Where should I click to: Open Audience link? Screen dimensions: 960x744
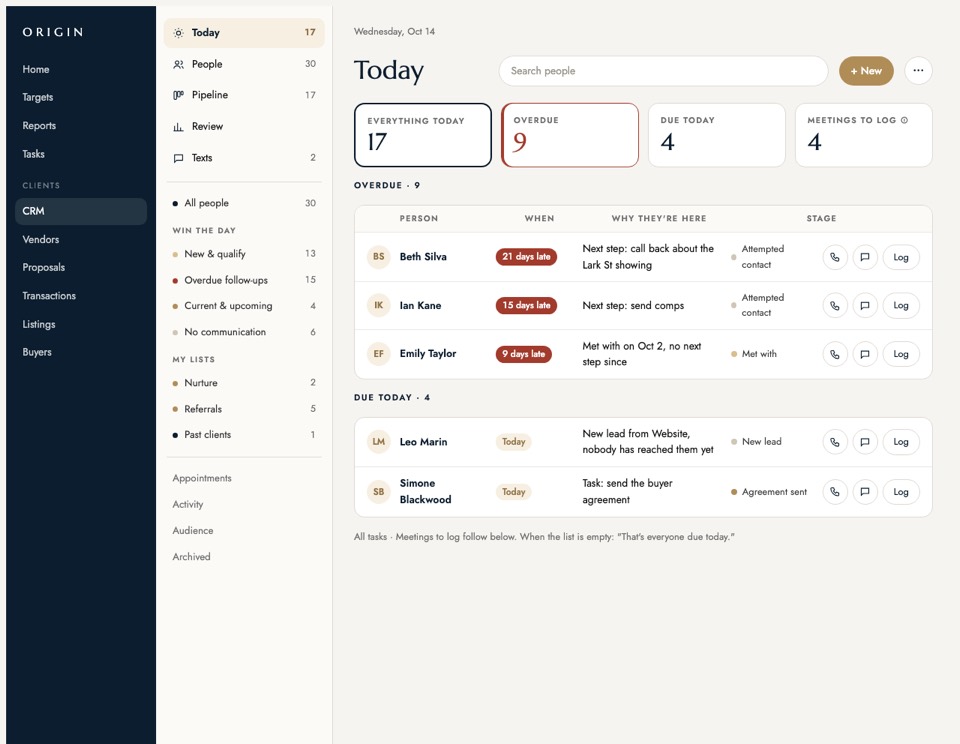[x=192, y=530]
